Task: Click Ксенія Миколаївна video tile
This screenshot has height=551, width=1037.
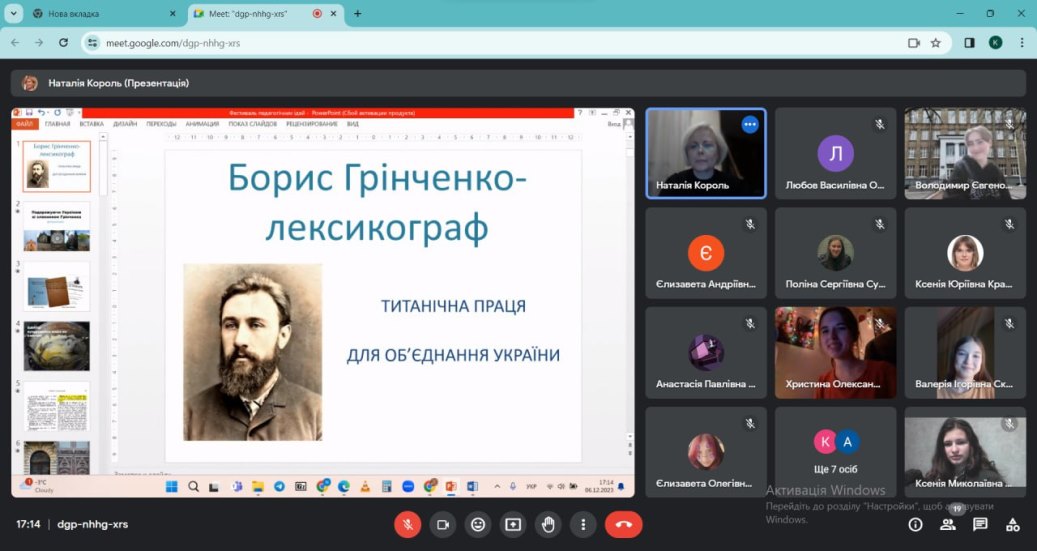Action: point(965,452)
